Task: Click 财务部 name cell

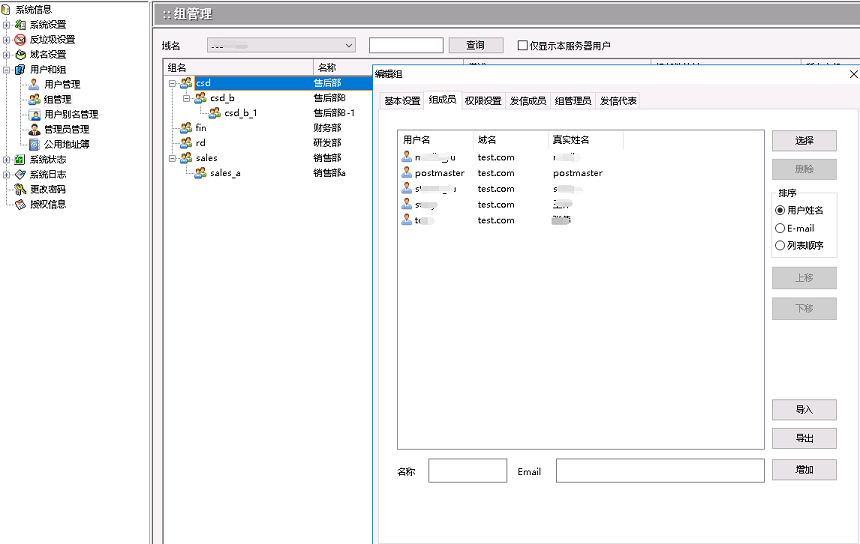Action: click(x=327, y=128)
